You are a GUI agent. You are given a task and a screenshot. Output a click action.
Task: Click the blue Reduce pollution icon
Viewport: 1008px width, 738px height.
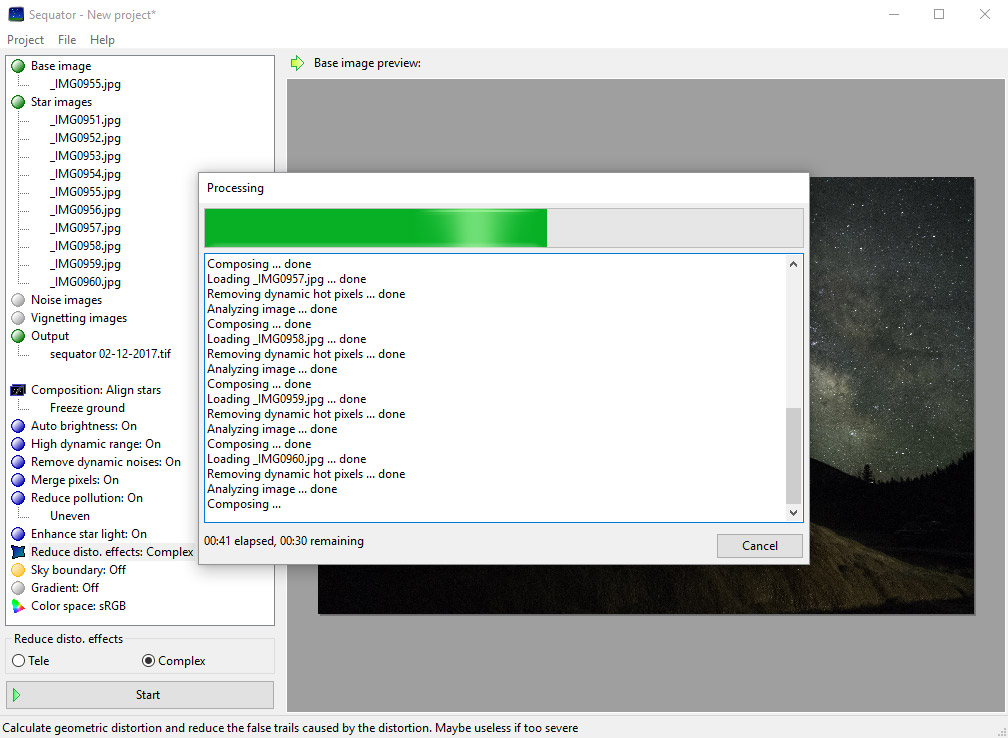[18, 498]
